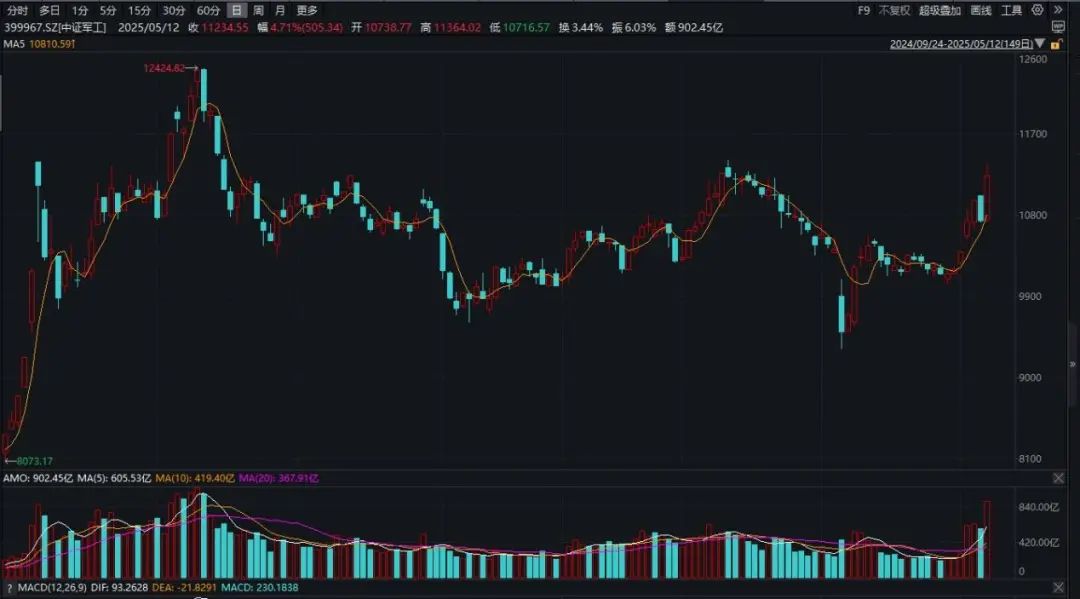
Task: Close the AMO volume indicator panel
Action: click(x=1059, y=478)
